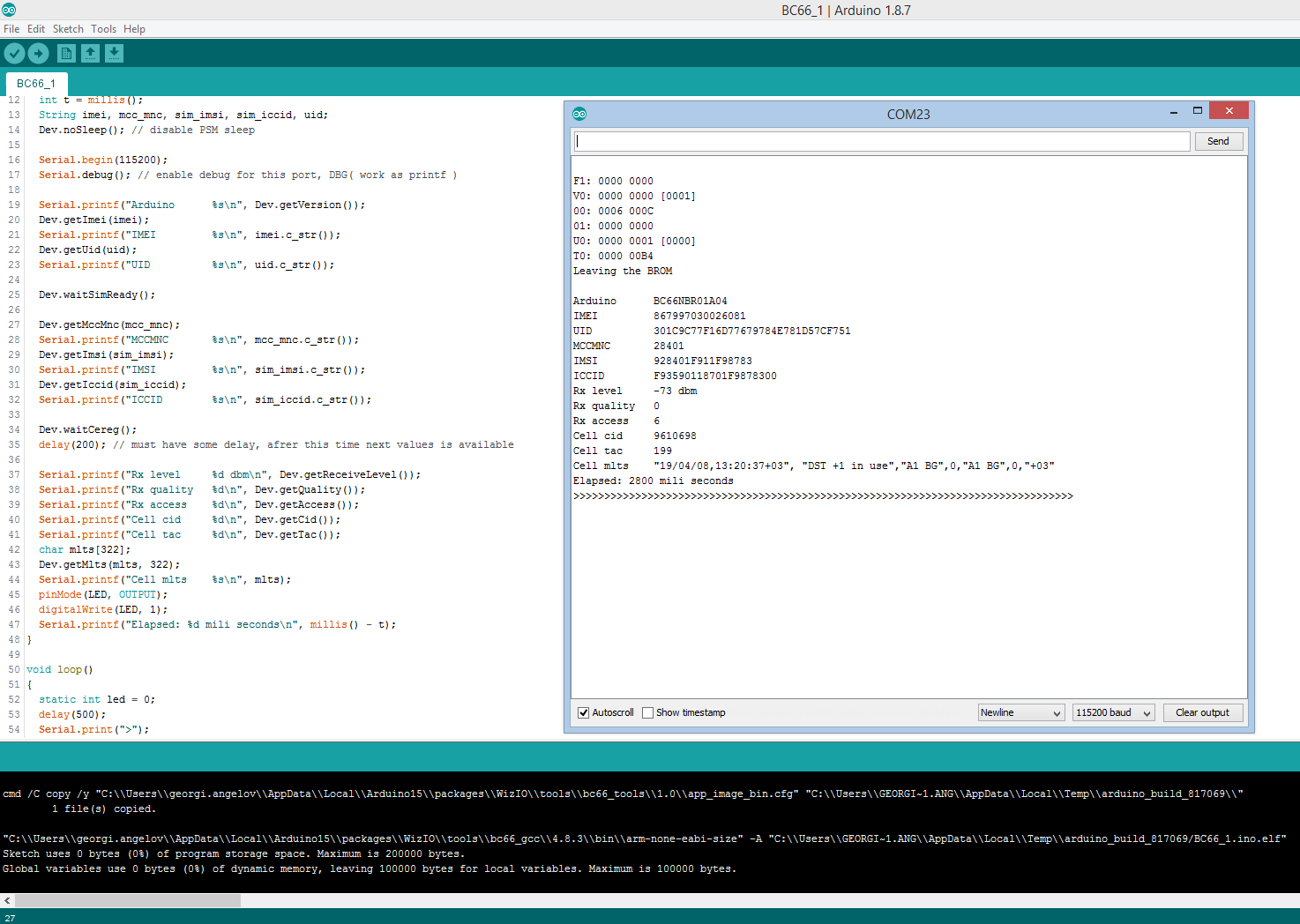Click the Serial.begin(115200) code line
The image size is (1300, 924).
pyautogui.click(x=103, y=160)
